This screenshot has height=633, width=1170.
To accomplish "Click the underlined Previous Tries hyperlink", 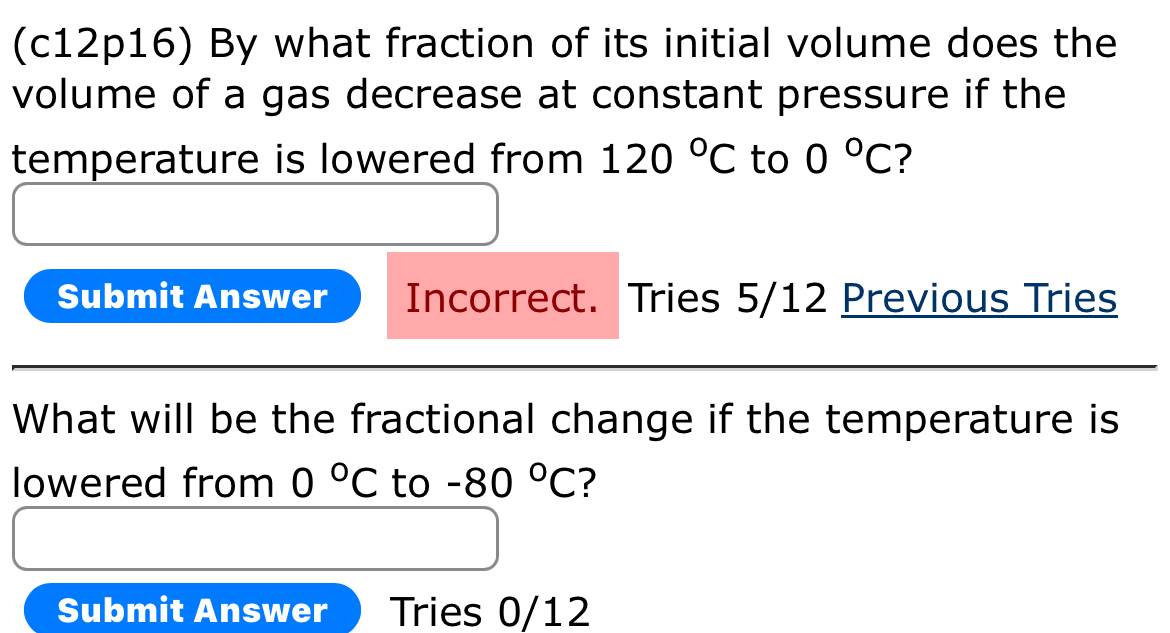I will (x=979, y=297).
